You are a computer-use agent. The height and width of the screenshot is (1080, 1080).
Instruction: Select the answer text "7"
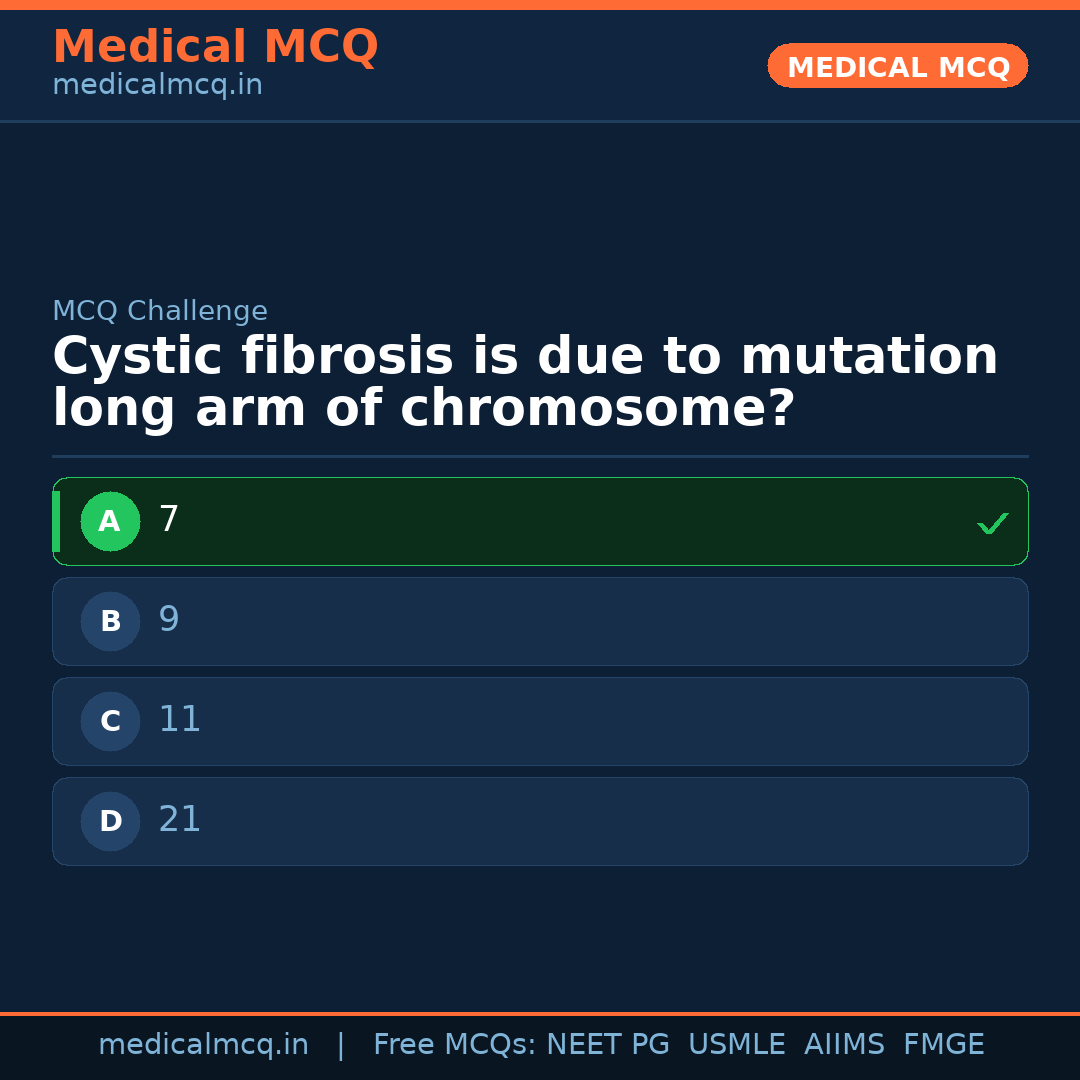169,520
